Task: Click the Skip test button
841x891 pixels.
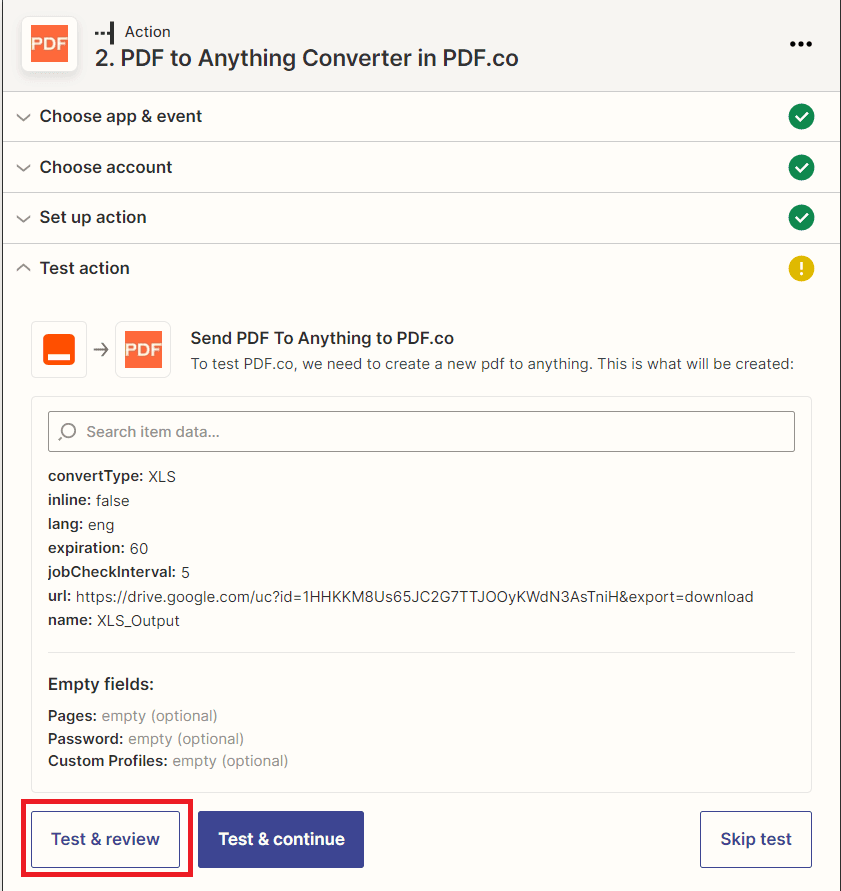Action: tap(755, 839)
